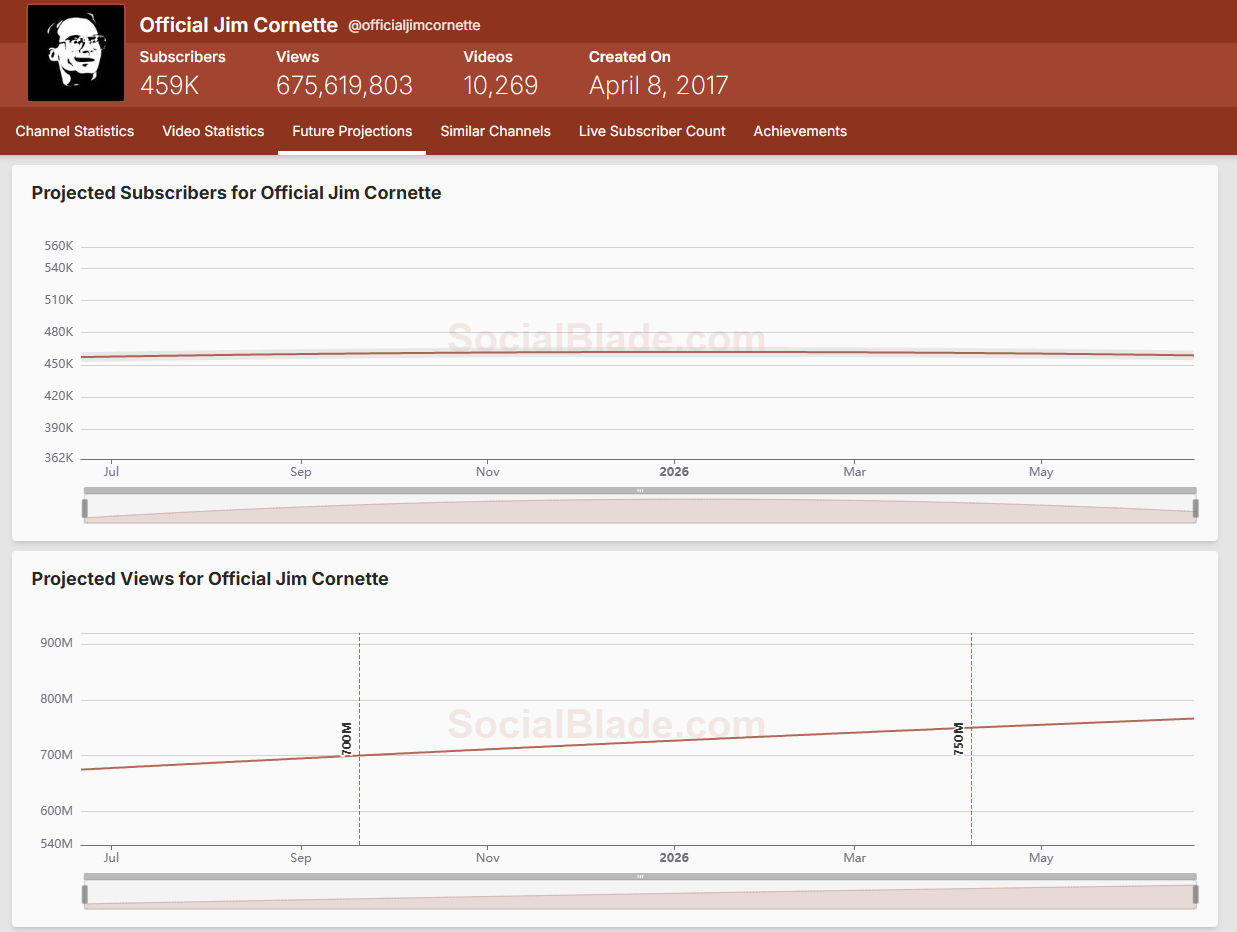
Task: Click the Official Jim Cornette header title
Action: (x=238, y=25)
